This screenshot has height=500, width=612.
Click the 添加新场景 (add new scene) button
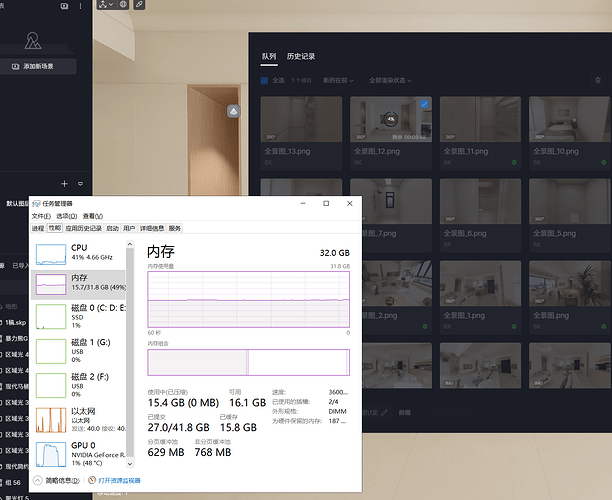tap(45, 66)
